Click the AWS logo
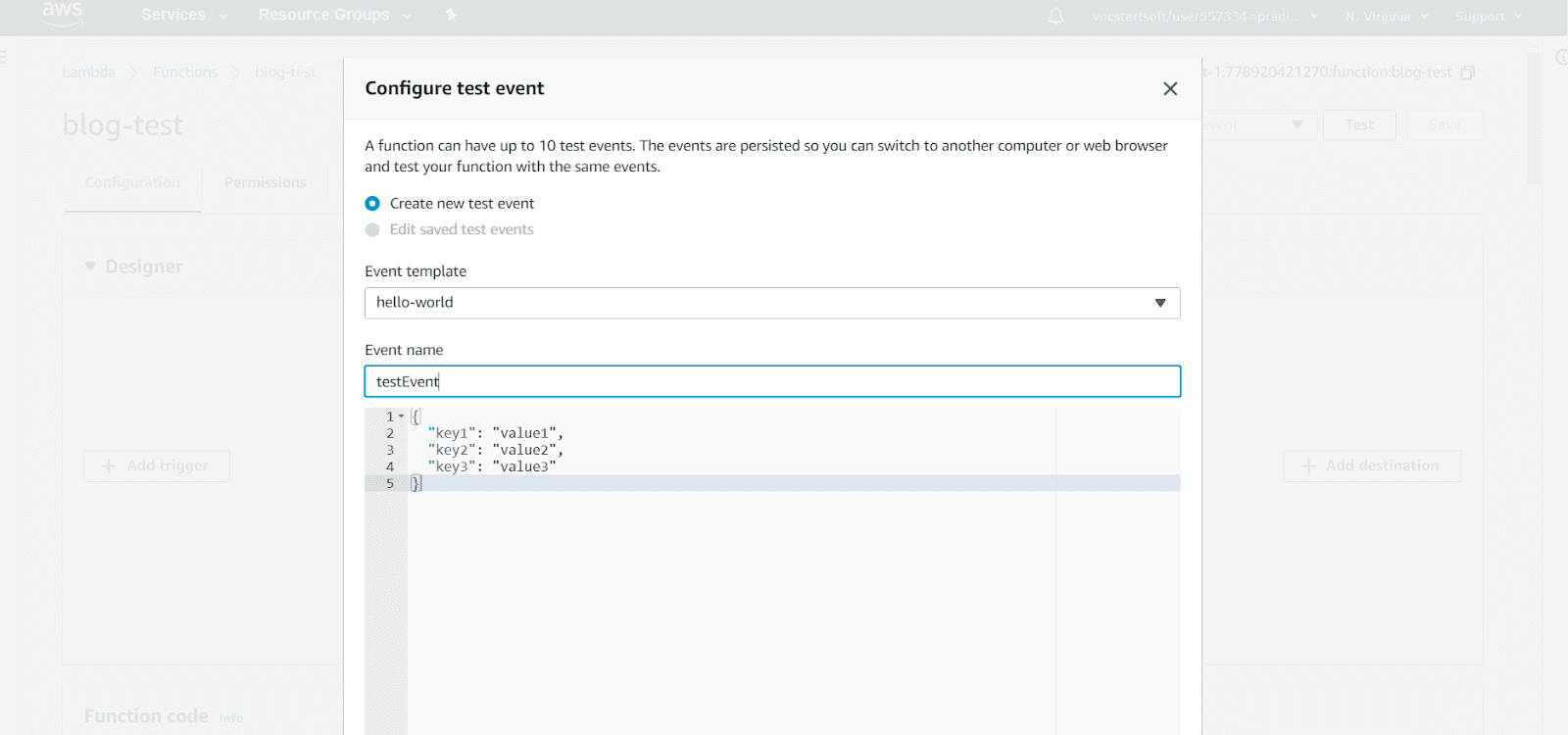The image size is (1568, 735). [x=63, y=14]
